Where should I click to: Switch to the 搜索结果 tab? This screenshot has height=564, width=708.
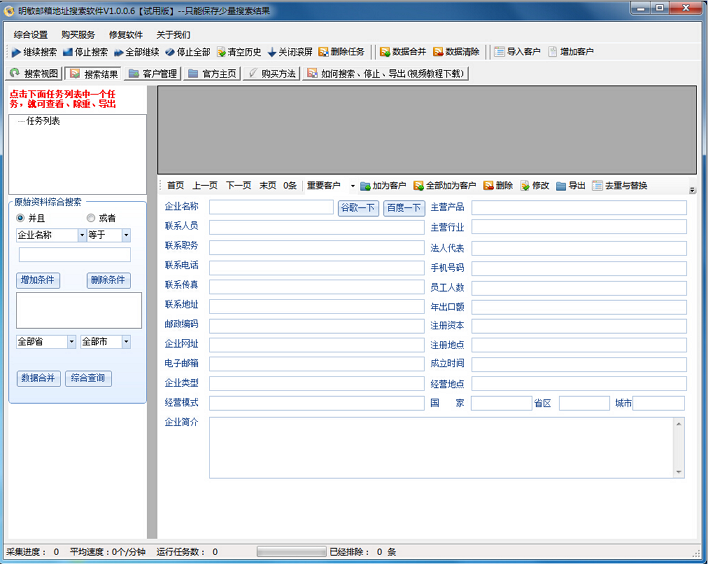pyautogui.click(x=93, y=74)
